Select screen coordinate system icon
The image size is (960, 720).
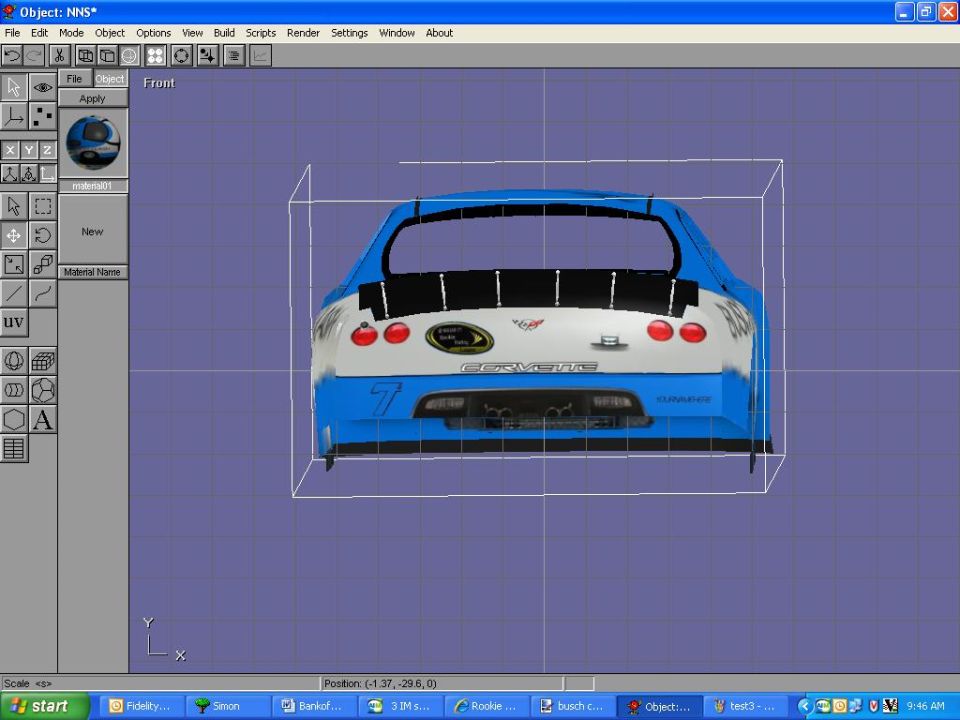coord(47,174)
